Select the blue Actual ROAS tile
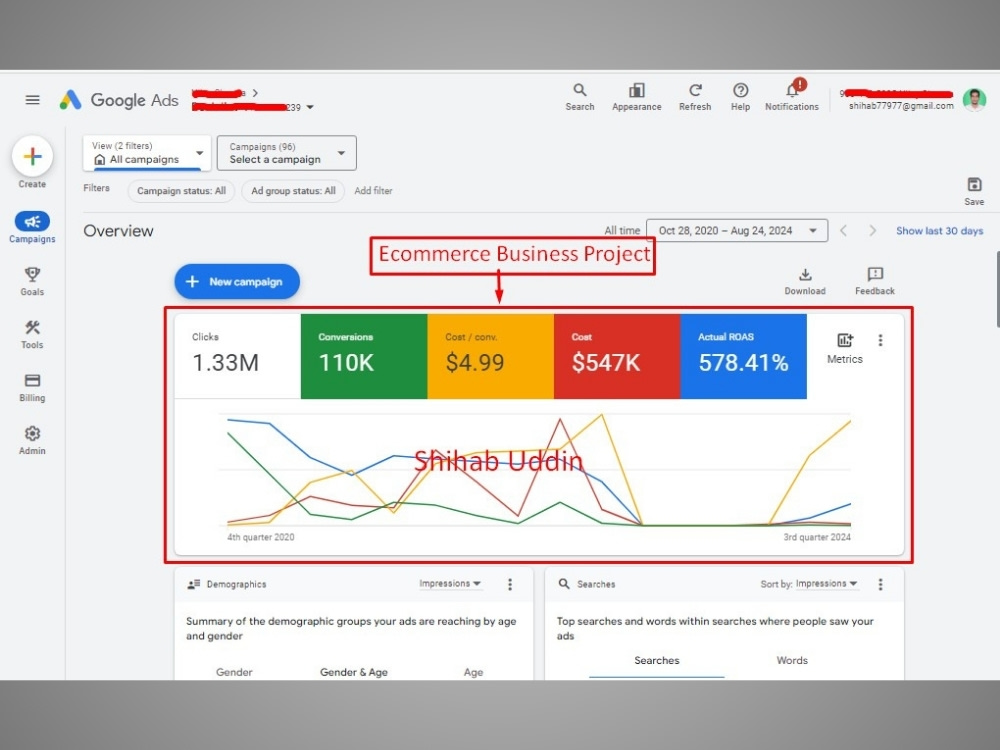The image size is (1000, 750). (743, 356)
